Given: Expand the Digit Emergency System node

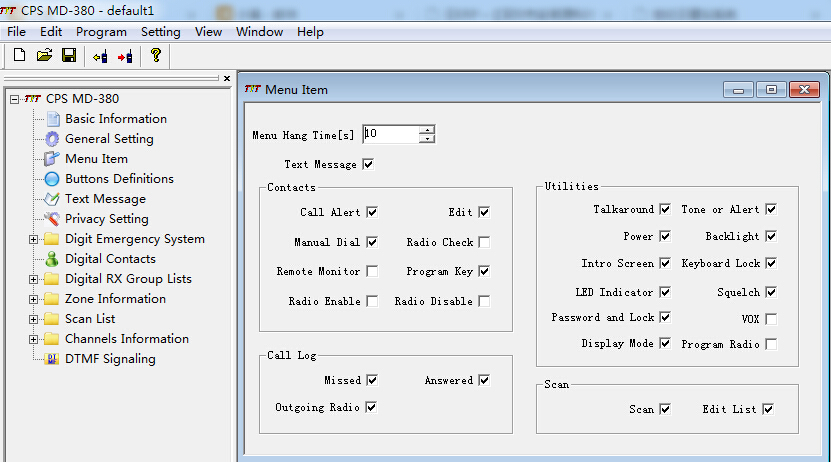Looking at the screenshot, I should coord(33,239).
